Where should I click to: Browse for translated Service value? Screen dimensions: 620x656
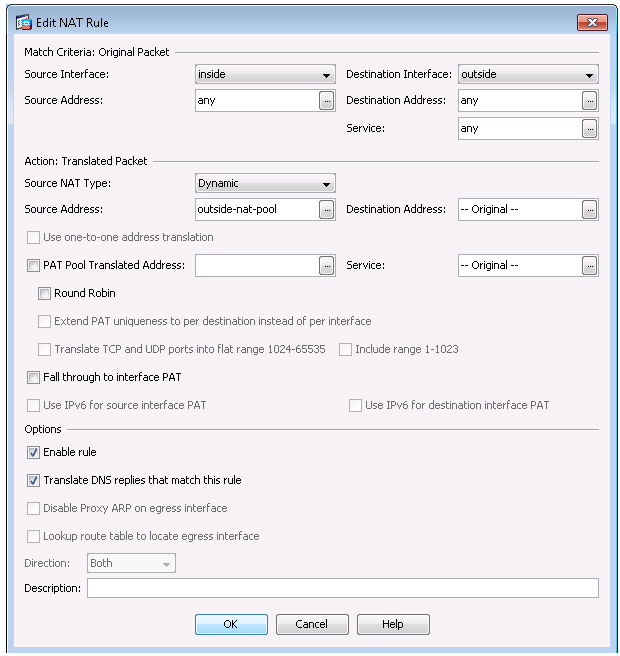point(589,266)
